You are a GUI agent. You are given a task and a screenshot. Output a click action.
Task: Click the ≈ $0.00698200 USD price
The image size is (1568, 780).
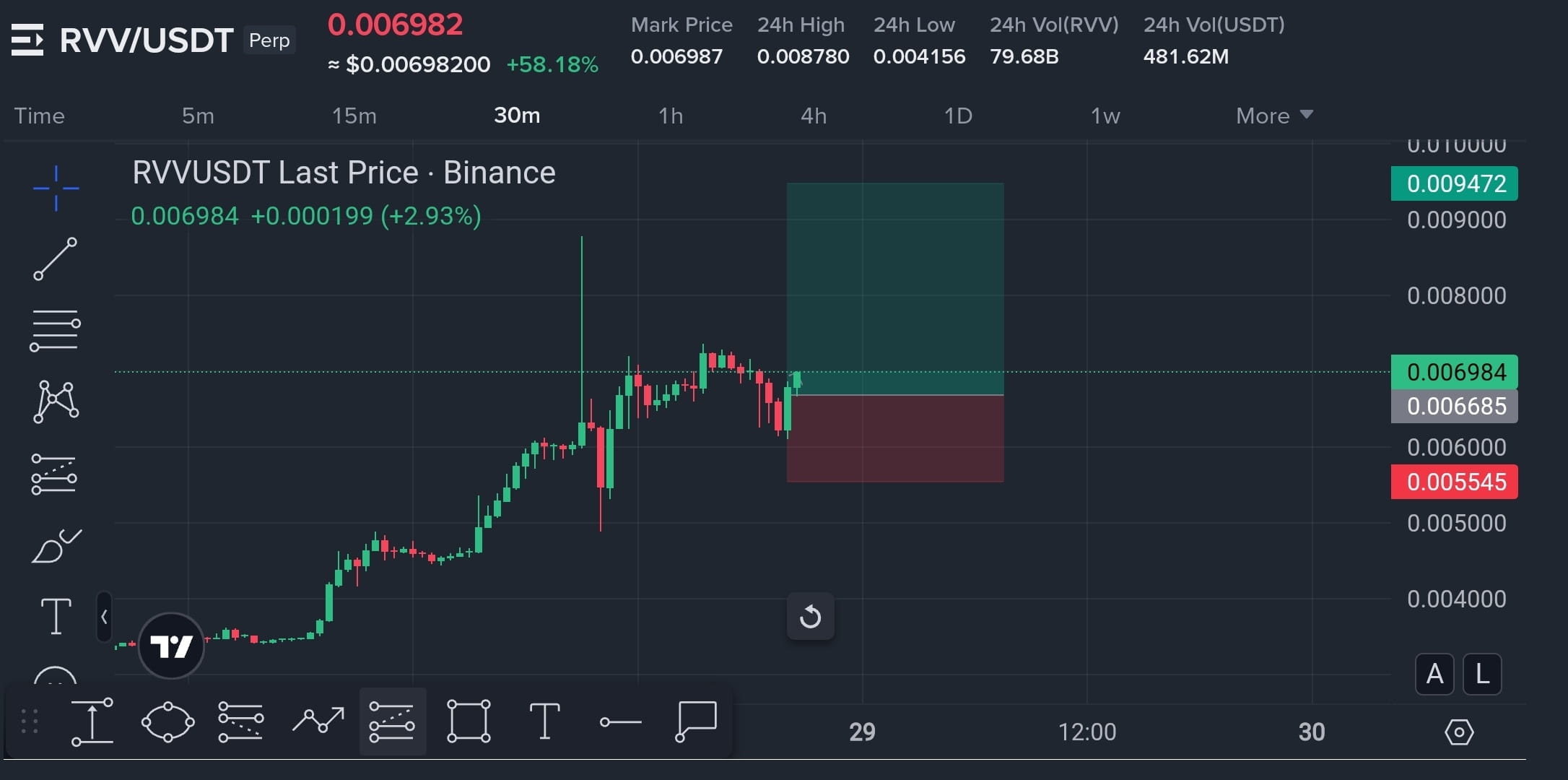[409, 64]
